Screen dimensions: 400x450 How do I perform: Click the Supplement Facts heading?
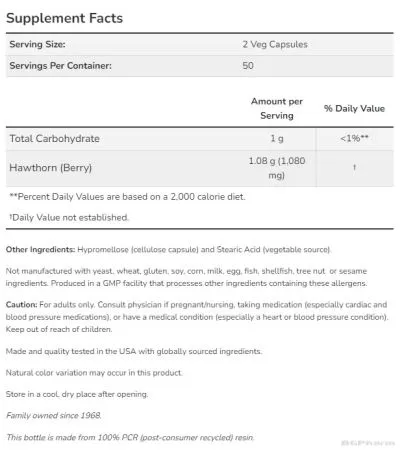(64, 18)
